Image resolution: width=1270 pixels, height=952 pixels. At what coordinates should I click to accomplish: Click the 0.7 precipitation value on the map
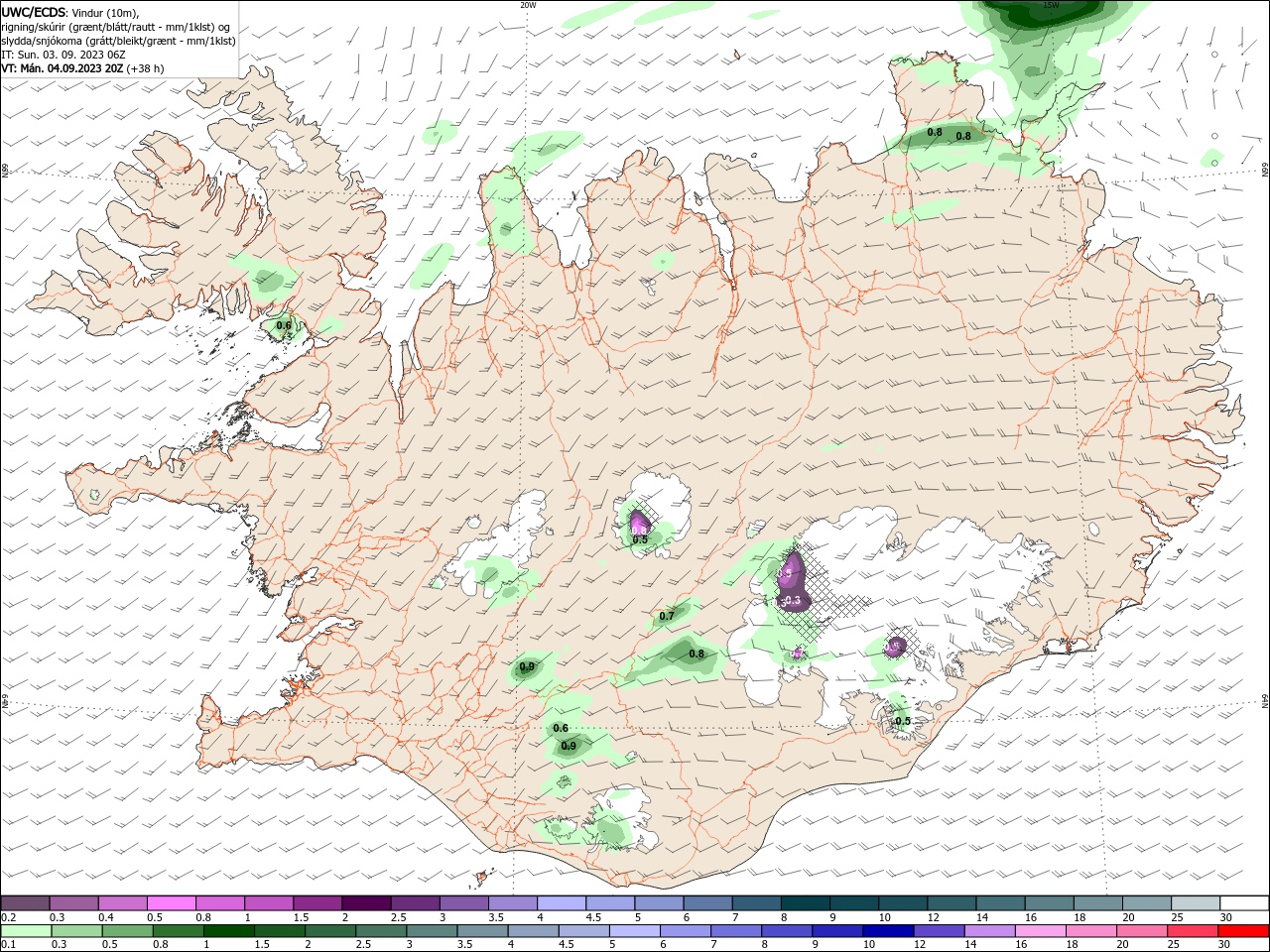pos(667,616)
